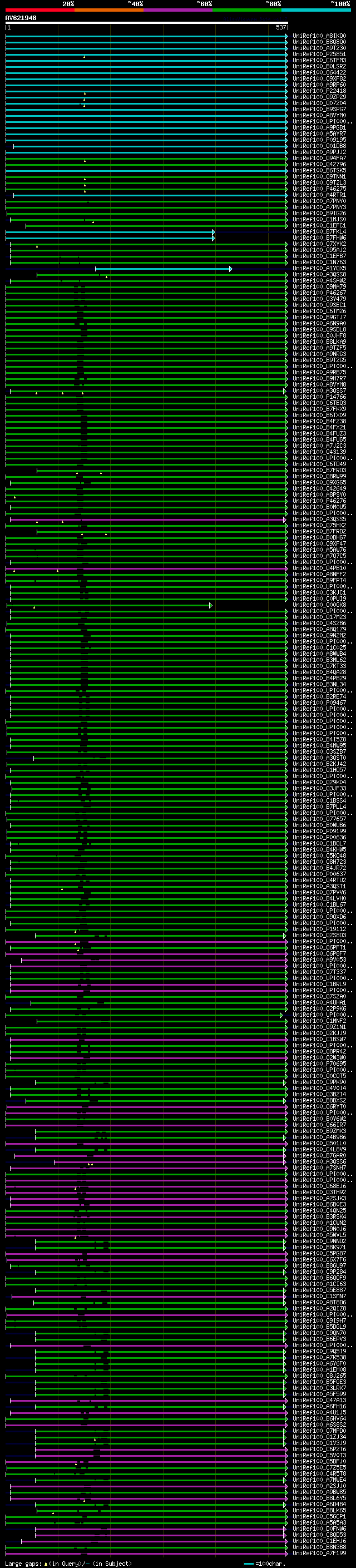Click the UniRef100_C9NND2 label

point(319,1241)
